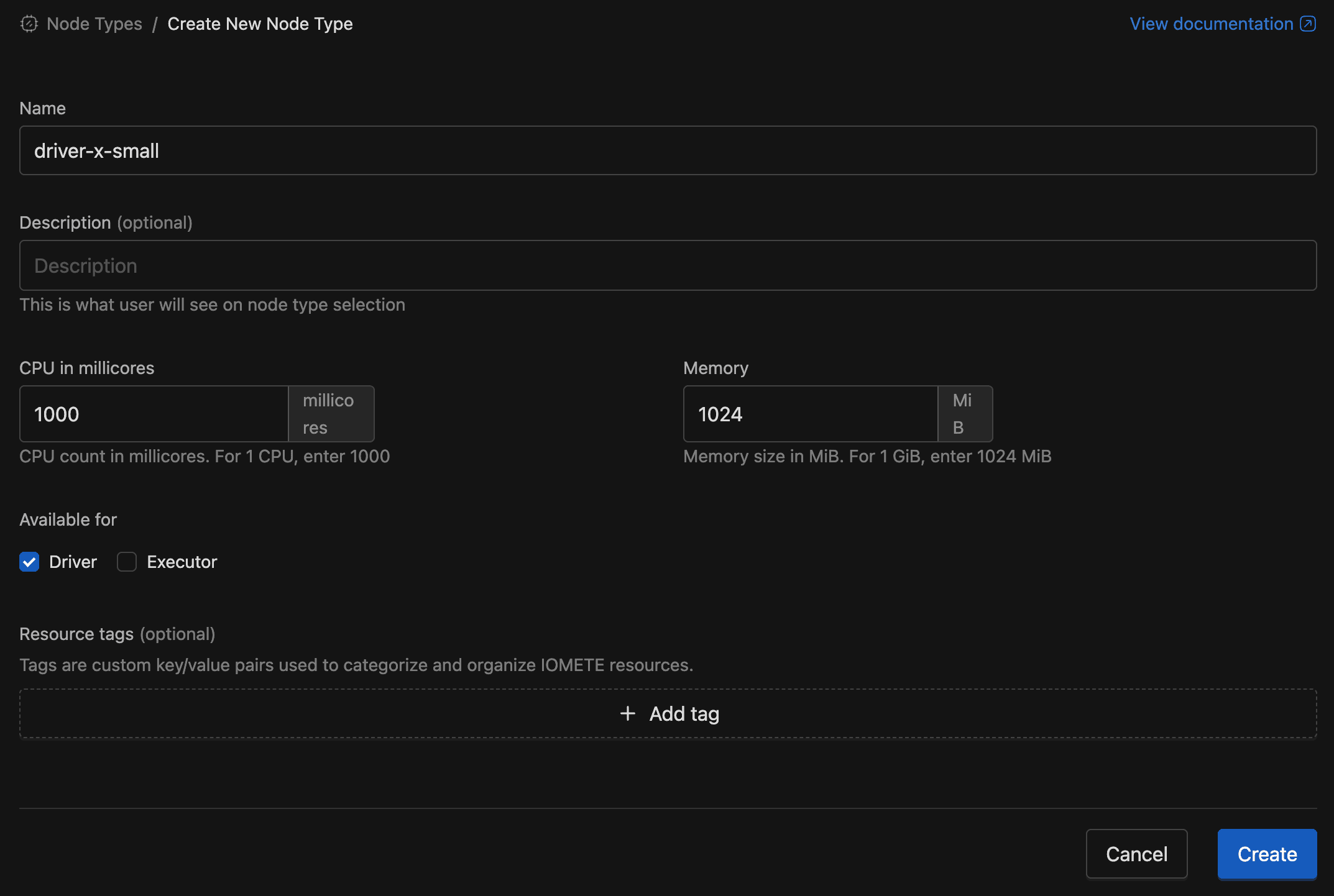Click the Executor label text

(182, 562)
